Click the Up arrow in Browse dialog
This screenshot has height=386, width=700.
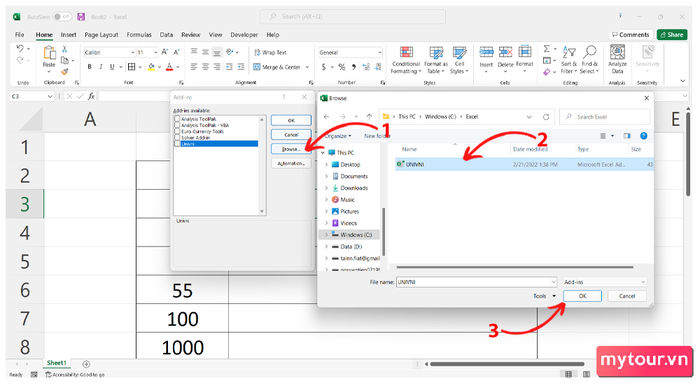coord(369,116)
